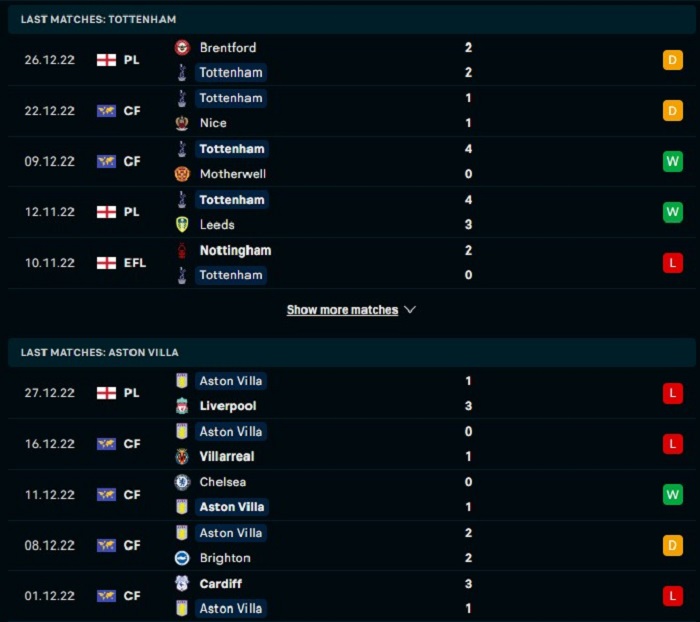Click the Brighton club crest icon
The image size is (700, 622).
click(x=182, y=558)
